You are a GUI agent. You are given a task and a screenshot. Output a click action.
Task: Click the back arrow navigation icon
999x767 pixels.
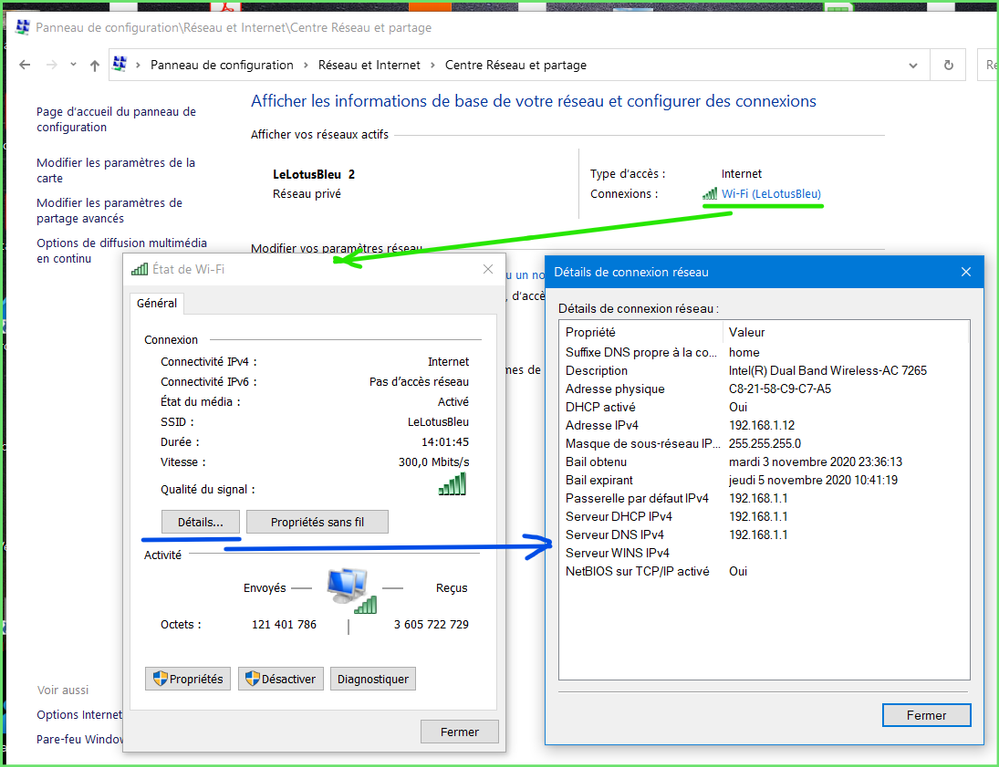(25, 65)
